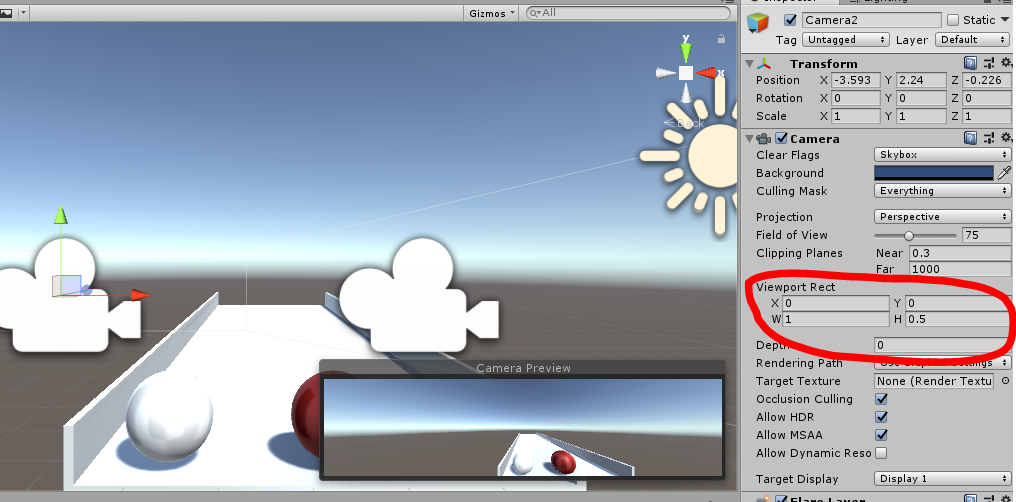
Task: Click the Camera2 name field
Action: (x=872, y=20)
